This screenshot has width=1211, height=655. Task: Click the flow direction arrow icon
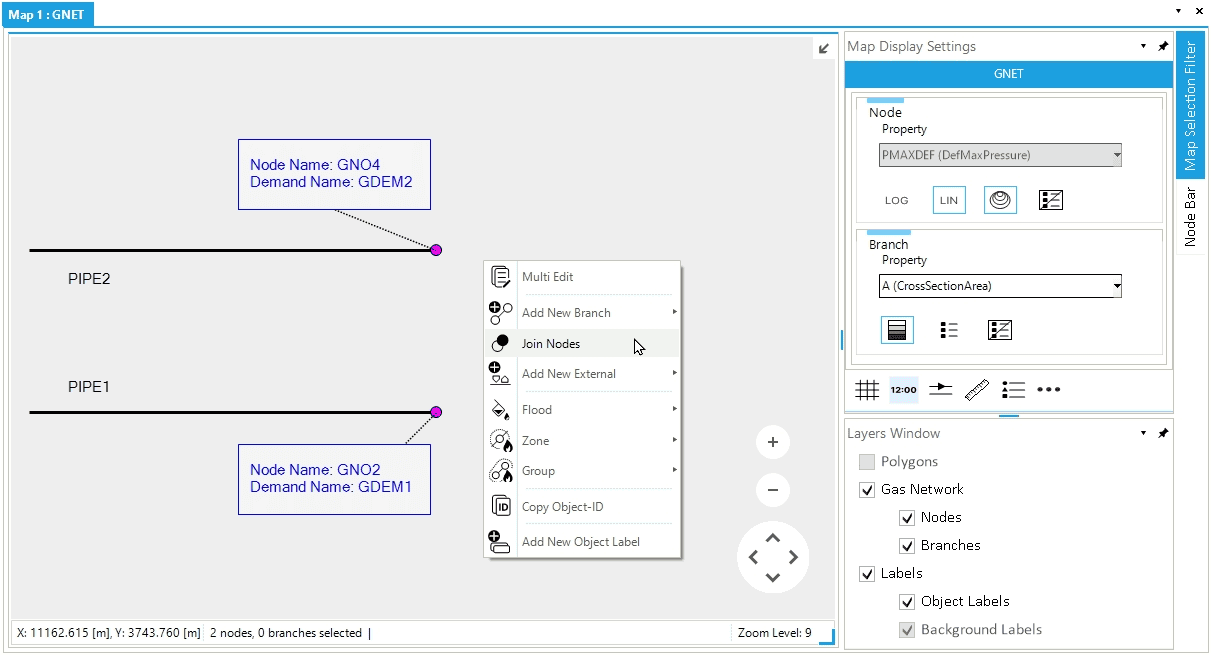click(x=940, y=390)
